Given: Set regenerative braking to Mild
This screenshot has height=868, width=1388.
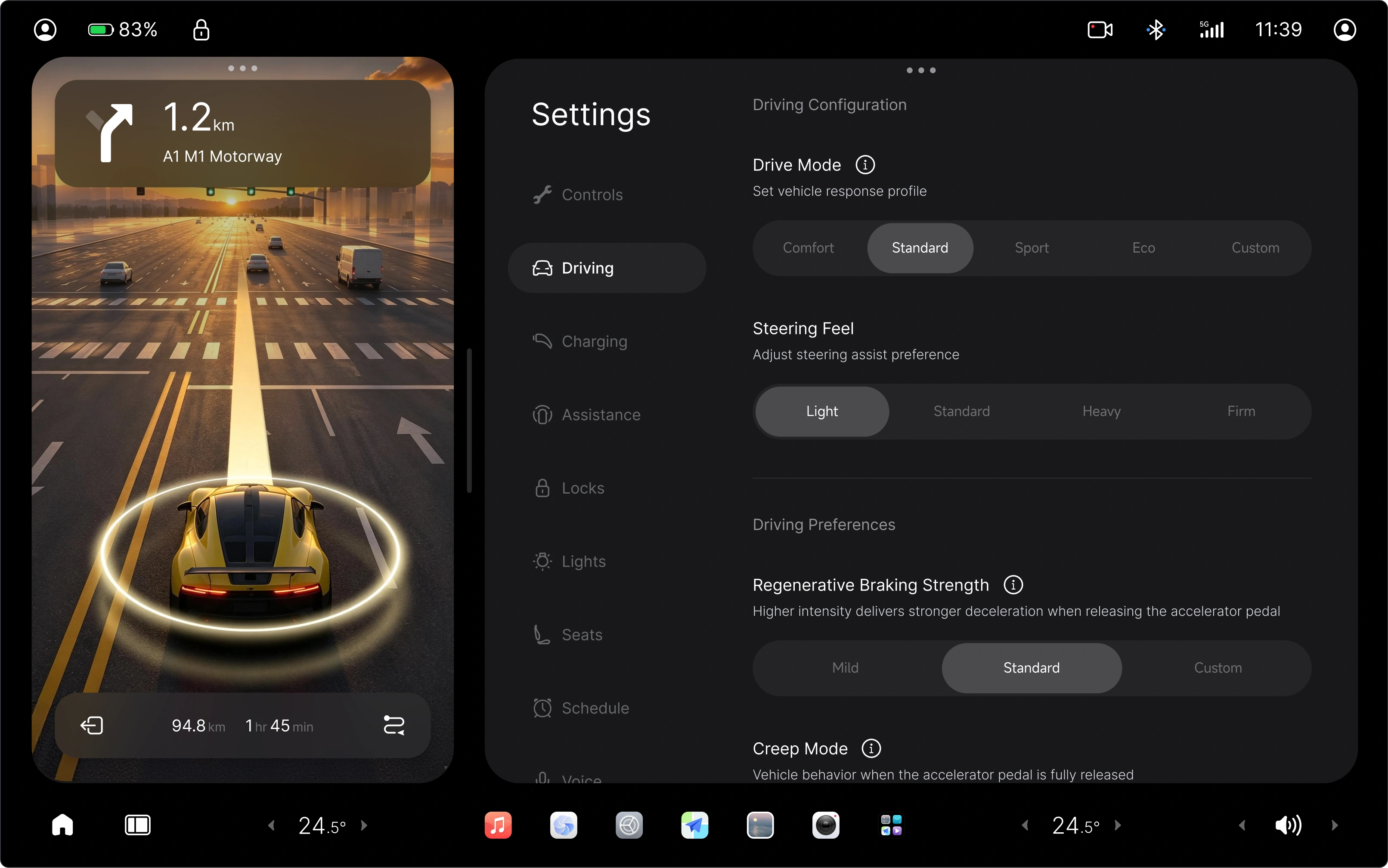Looking at the screenshot, I should click(x=846, y=668).
